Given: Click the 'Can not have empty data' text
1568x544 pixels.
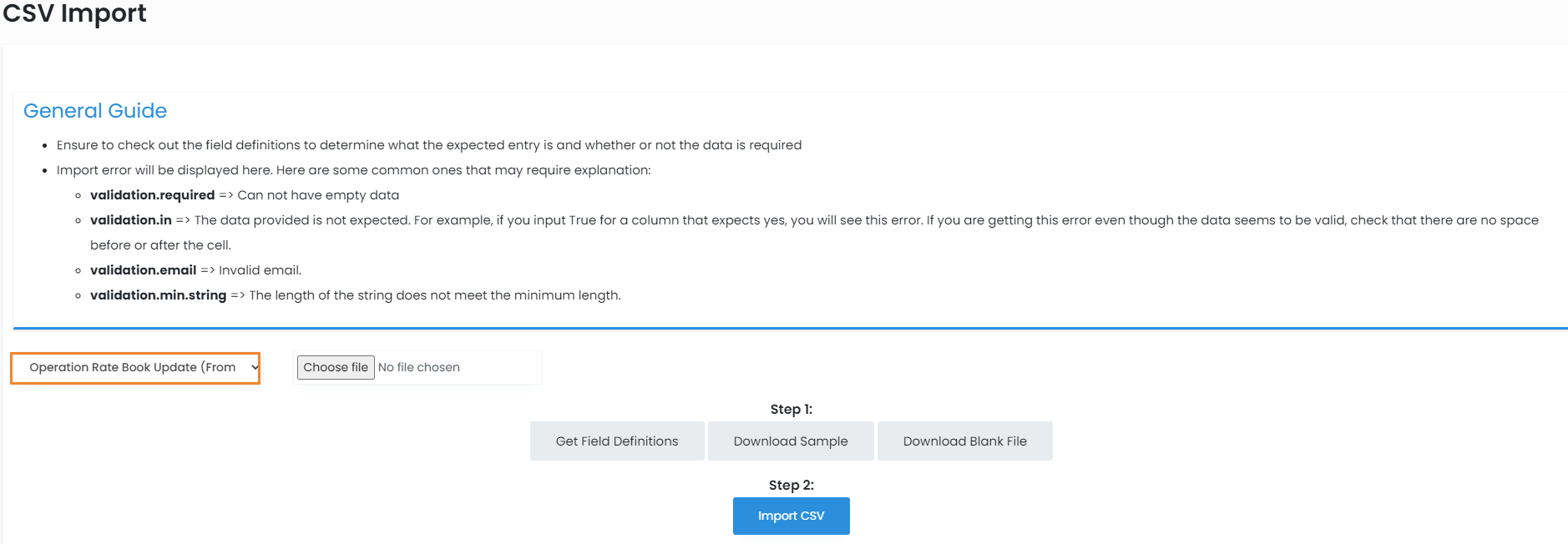Looking at the screenshot, I should pos(318,195).
